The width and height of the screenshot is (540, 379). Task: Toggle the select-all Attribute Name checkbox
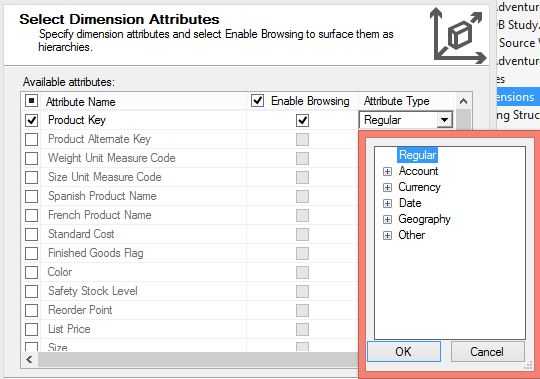click(32, 101)
